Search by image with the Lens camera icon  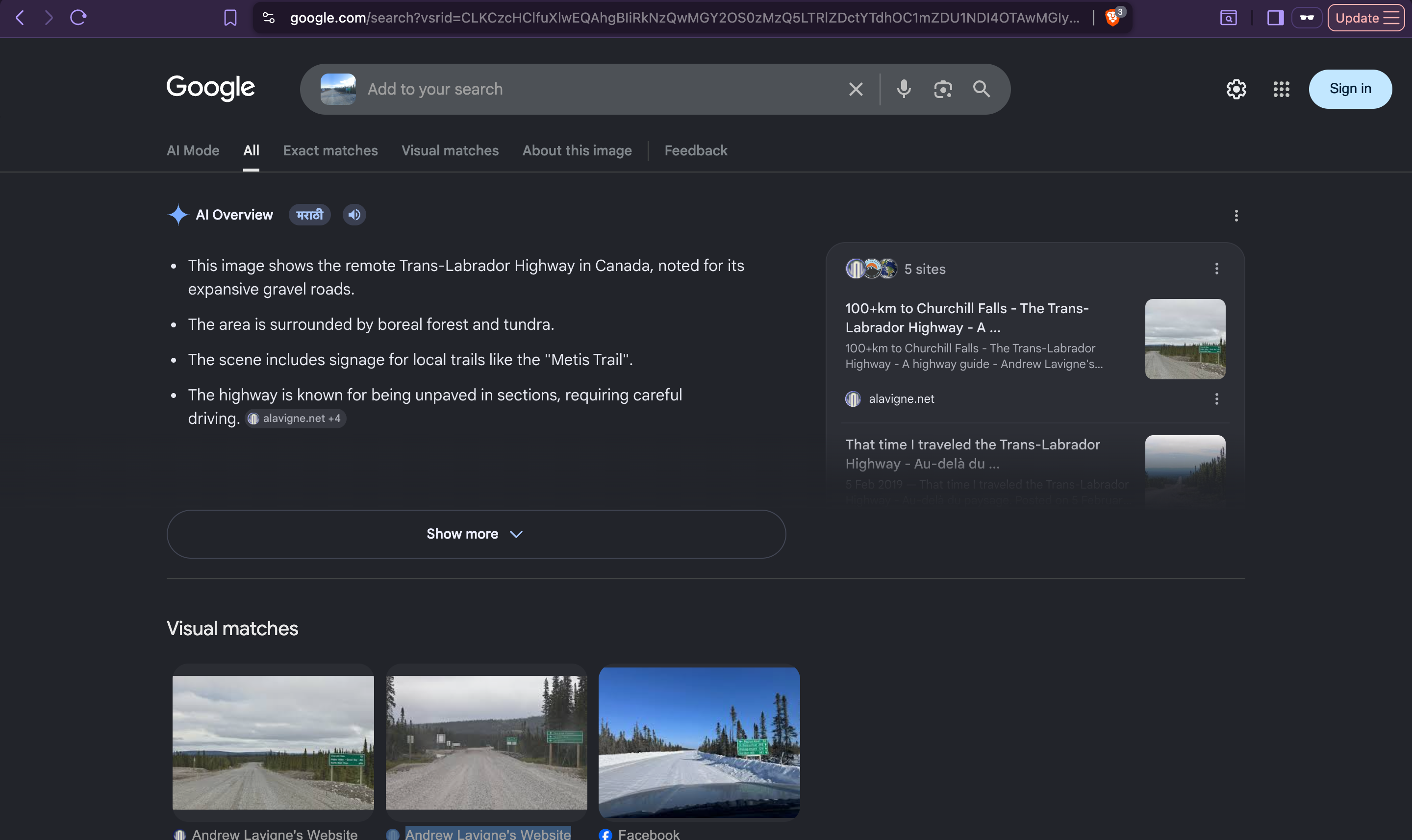[943, 89]
